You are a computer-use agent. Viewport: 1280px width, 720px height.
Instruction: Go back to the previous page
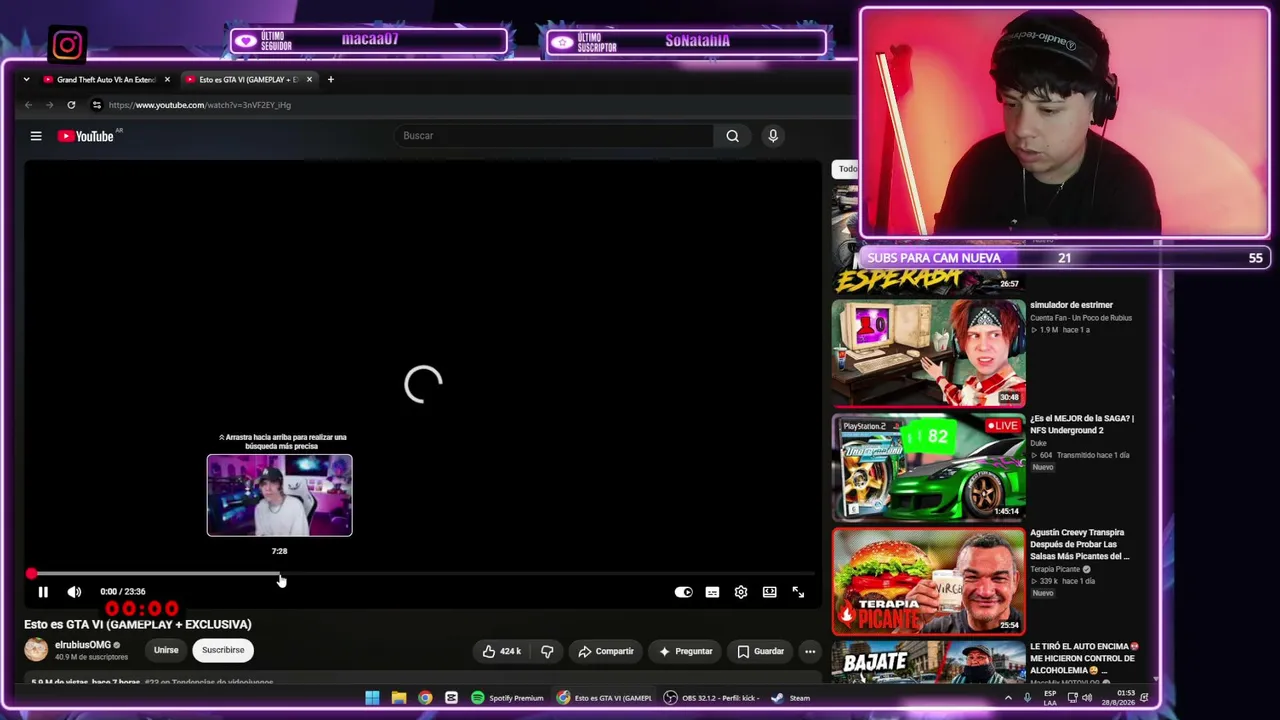click(x=28, y=105)
